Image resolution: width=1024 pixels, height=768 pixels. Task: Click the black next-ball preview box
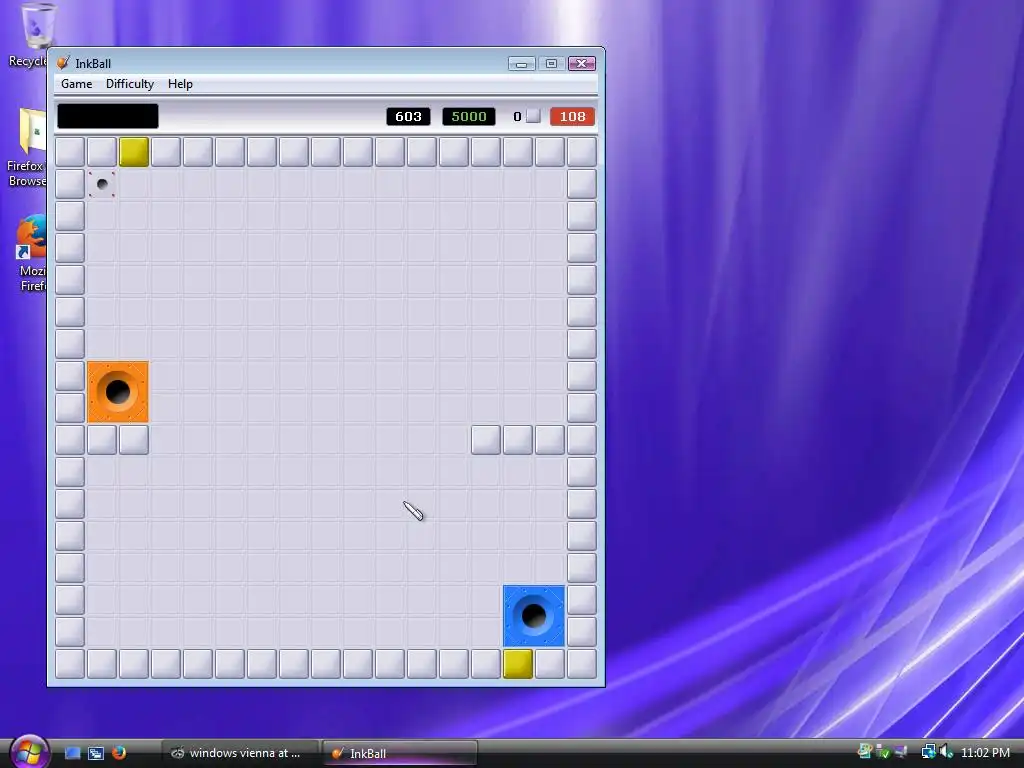point(108,116)
